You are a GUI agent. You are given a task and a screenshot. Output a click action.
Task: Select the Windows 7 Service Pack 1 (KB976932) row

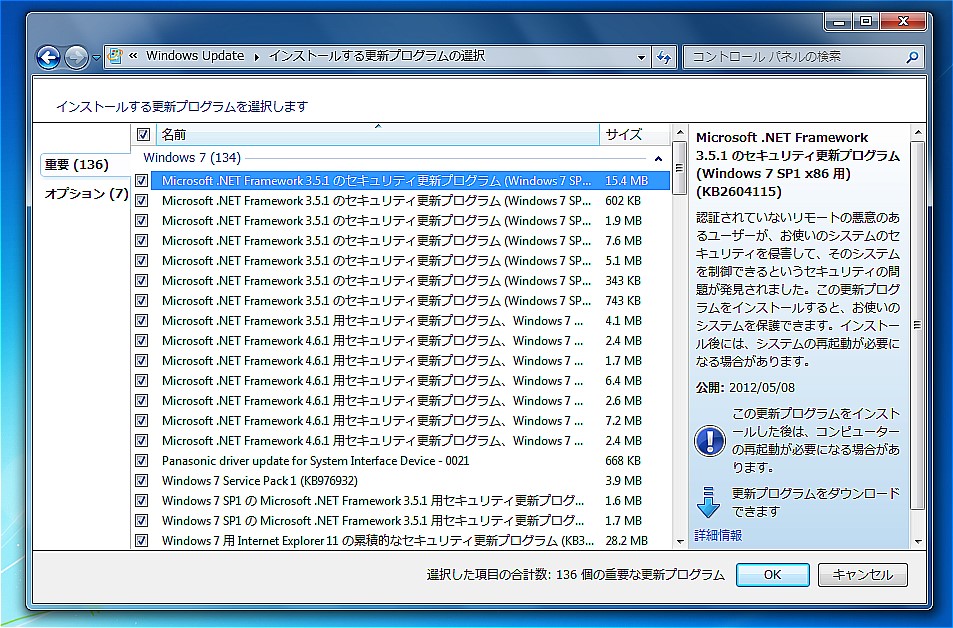point(402,481)
